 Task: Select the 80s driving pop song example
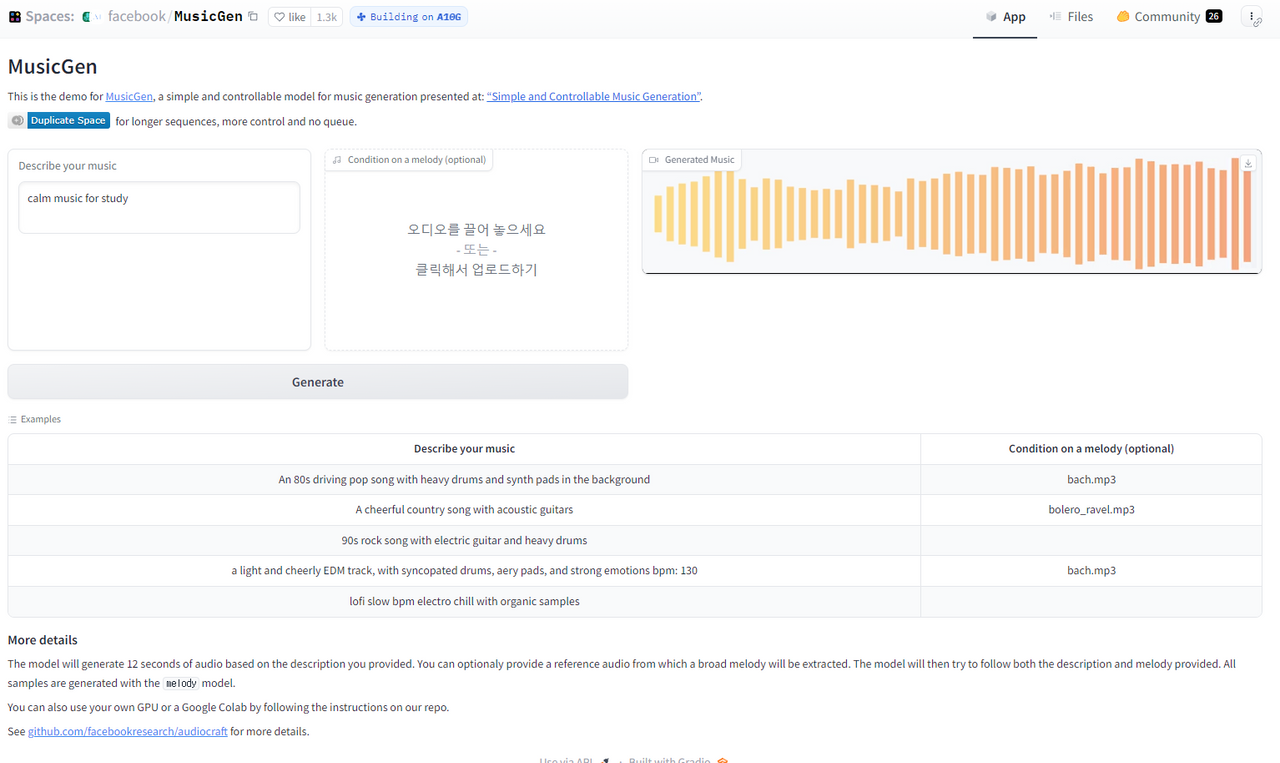[464, 480]
